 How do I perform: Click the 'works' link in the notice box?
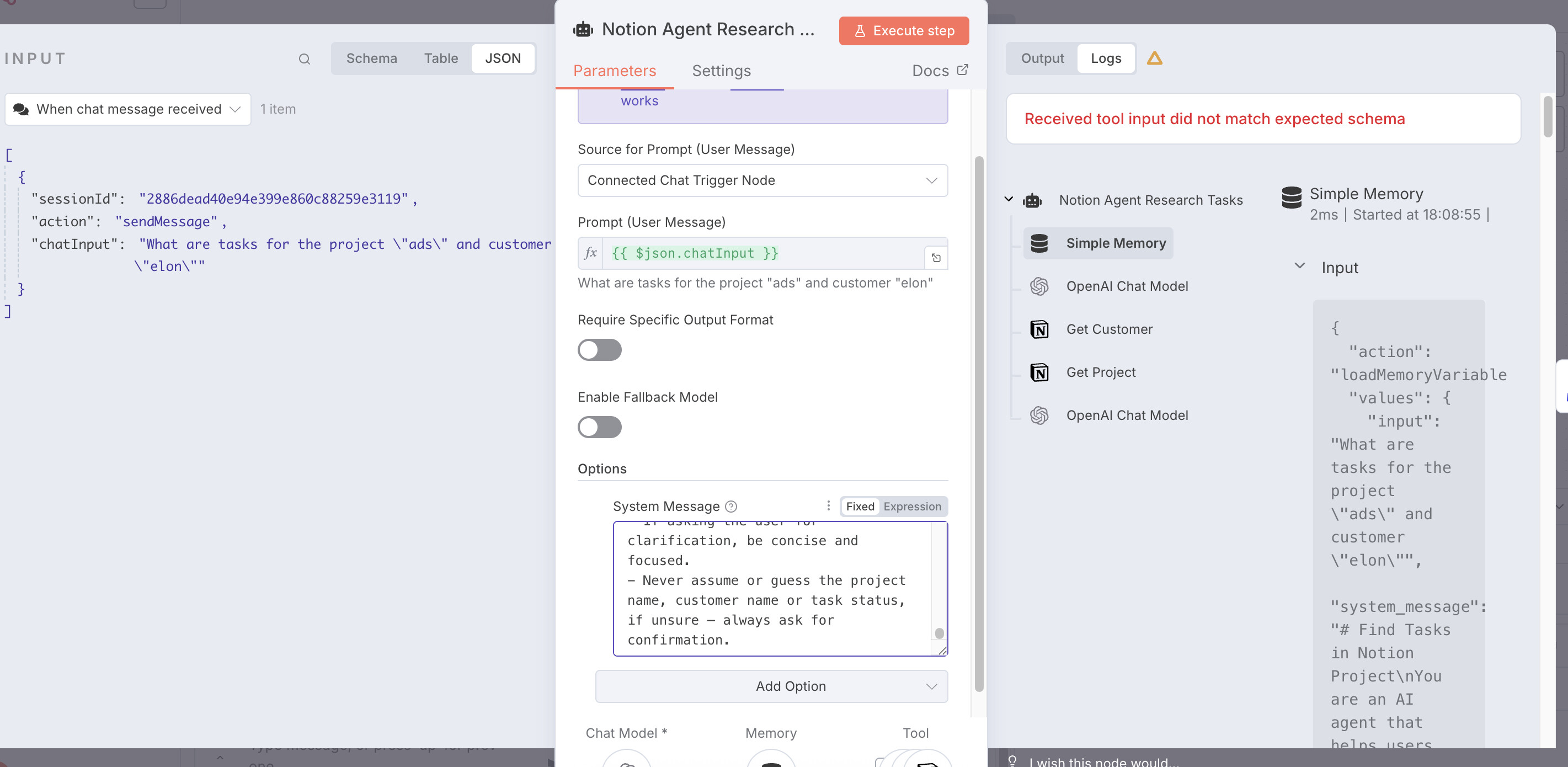point(639,101)
